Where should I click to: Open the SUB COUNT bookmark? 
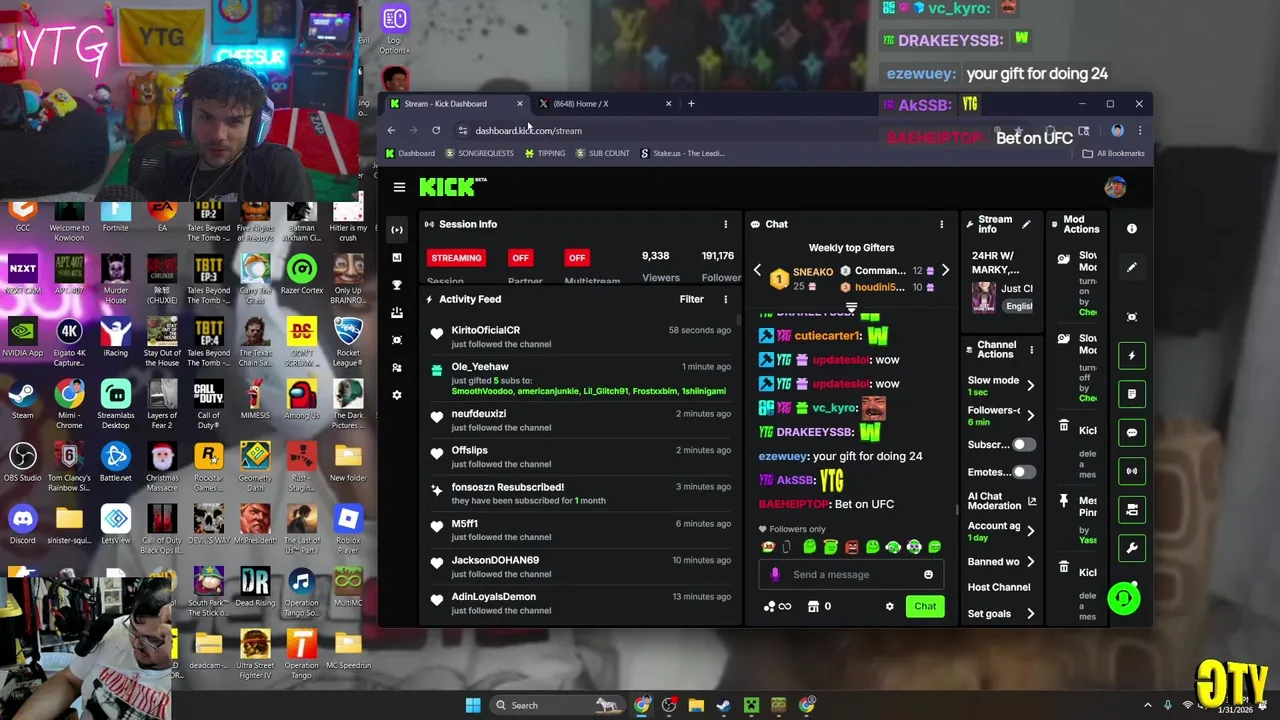click(603, 153)
